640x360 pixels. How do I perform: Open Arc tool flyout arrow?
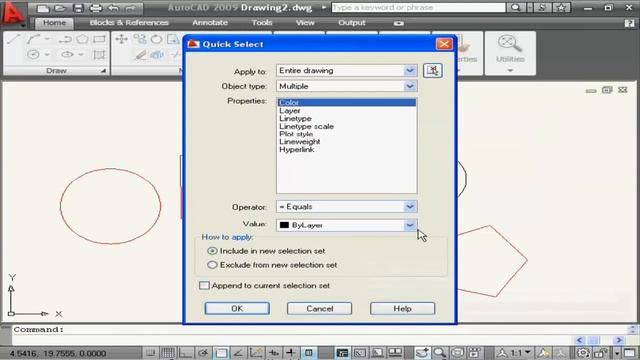47,39
